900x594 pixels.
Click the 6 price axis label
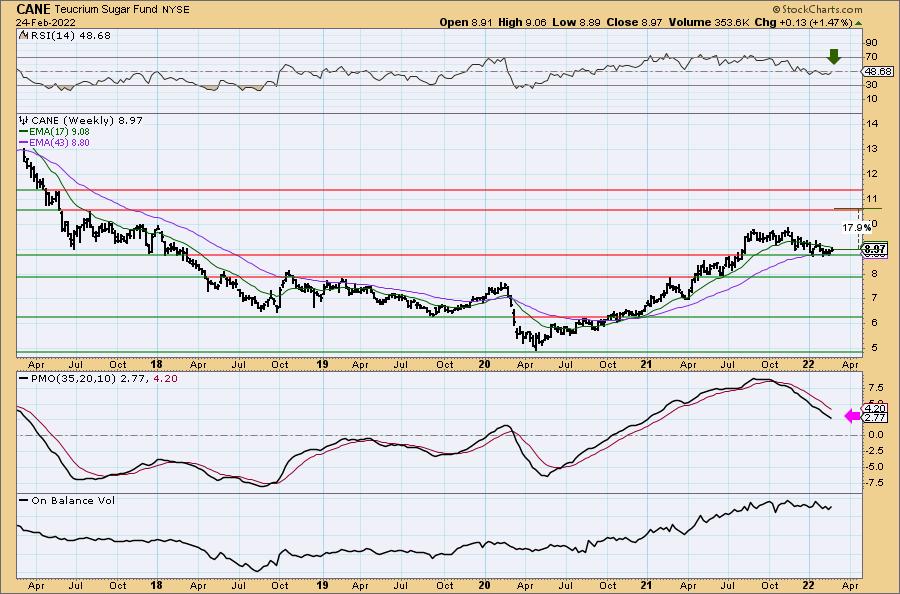(x=874, y=323)
